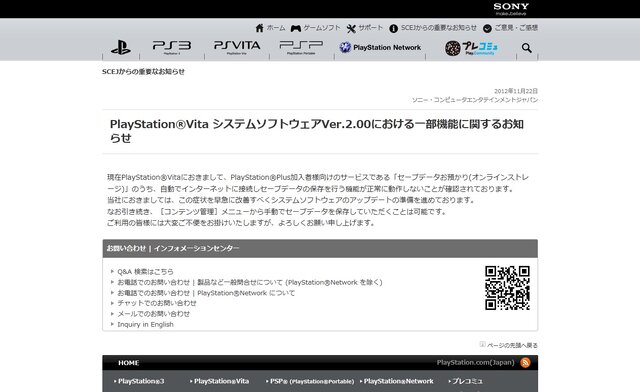Open メールでのお問い合わせ mail link
The width and height of the screenshot is (640, 392).
tap(153, 314)
